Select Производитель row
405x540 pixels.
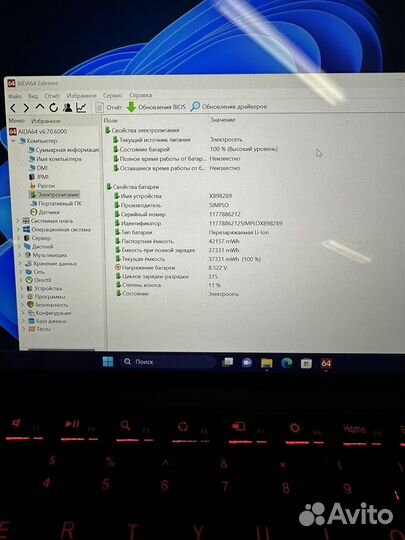coord(172,205)
